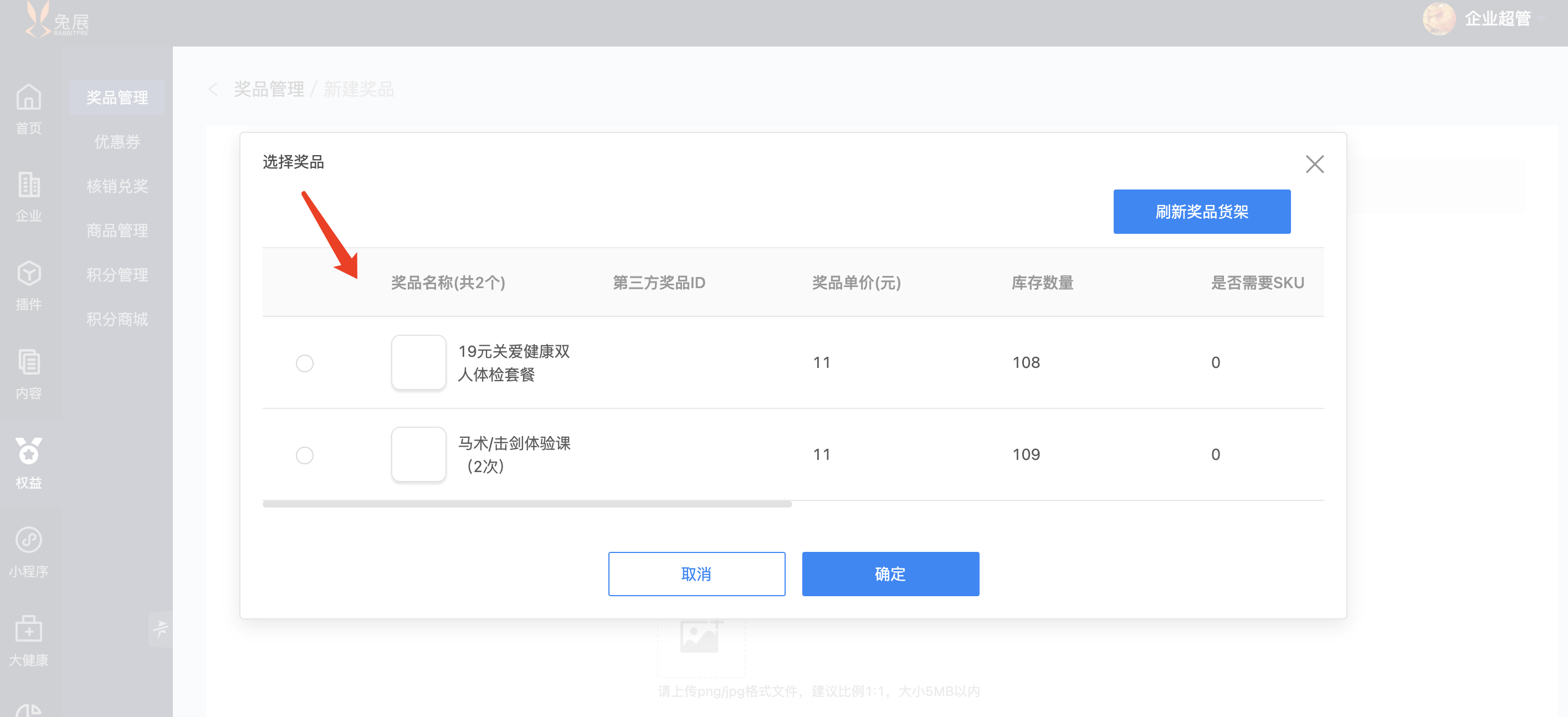Viewport: 1568px width, 717px height.
Task: Open the 权益 medal sidebar icon
Action: click(29, 451)
